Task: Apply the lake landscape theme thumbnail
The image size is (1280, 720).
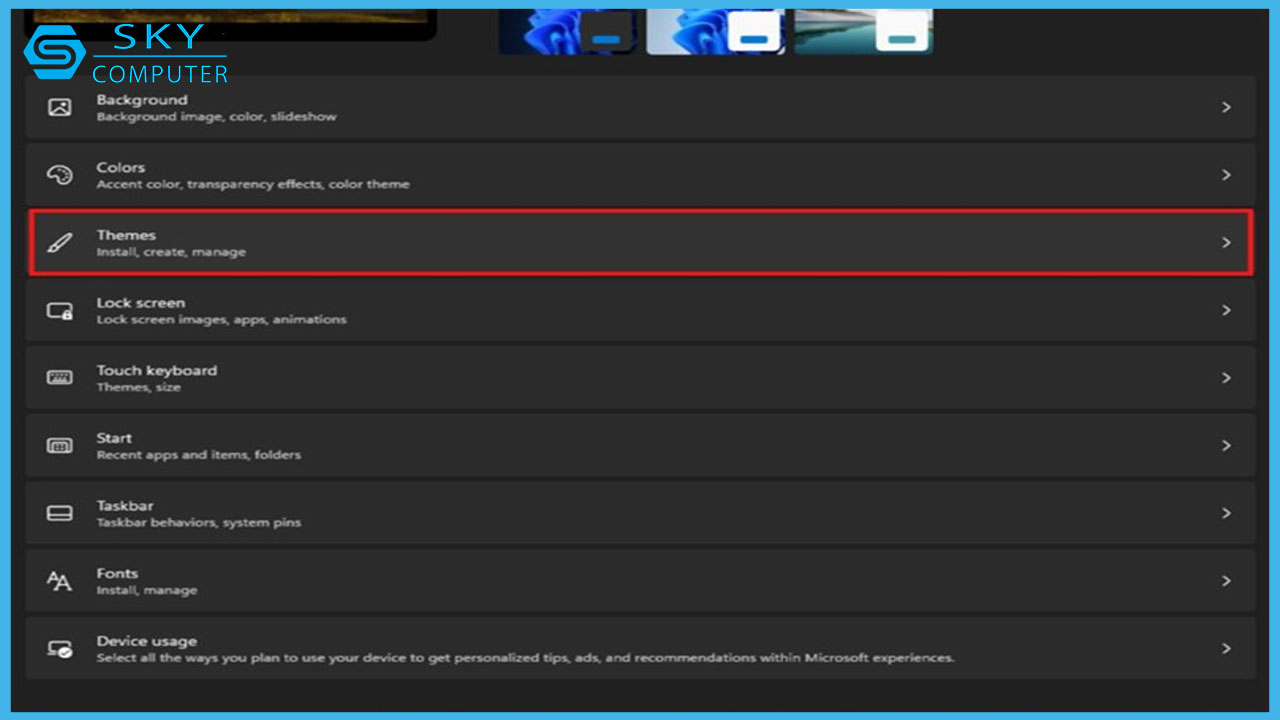Action: point(862,30)
